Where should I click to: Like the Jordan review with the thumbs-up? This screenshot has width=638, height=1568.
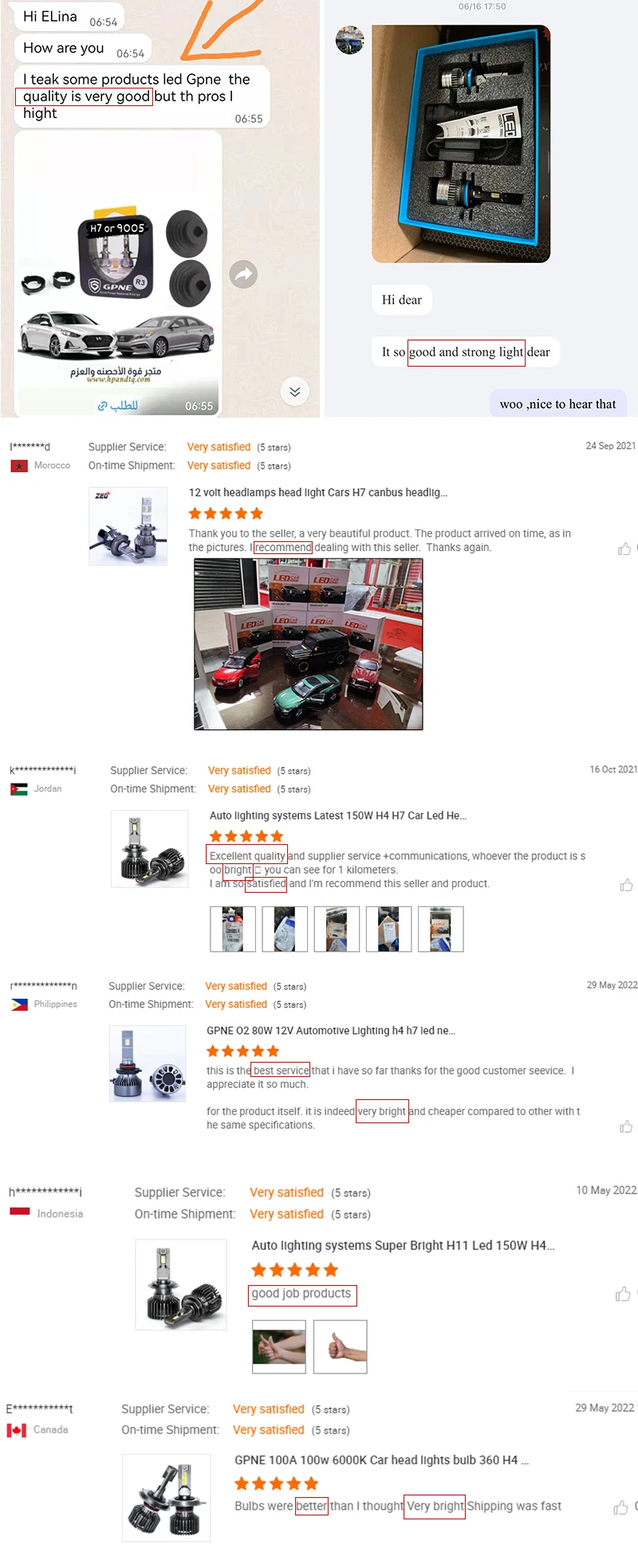point(626,885)
